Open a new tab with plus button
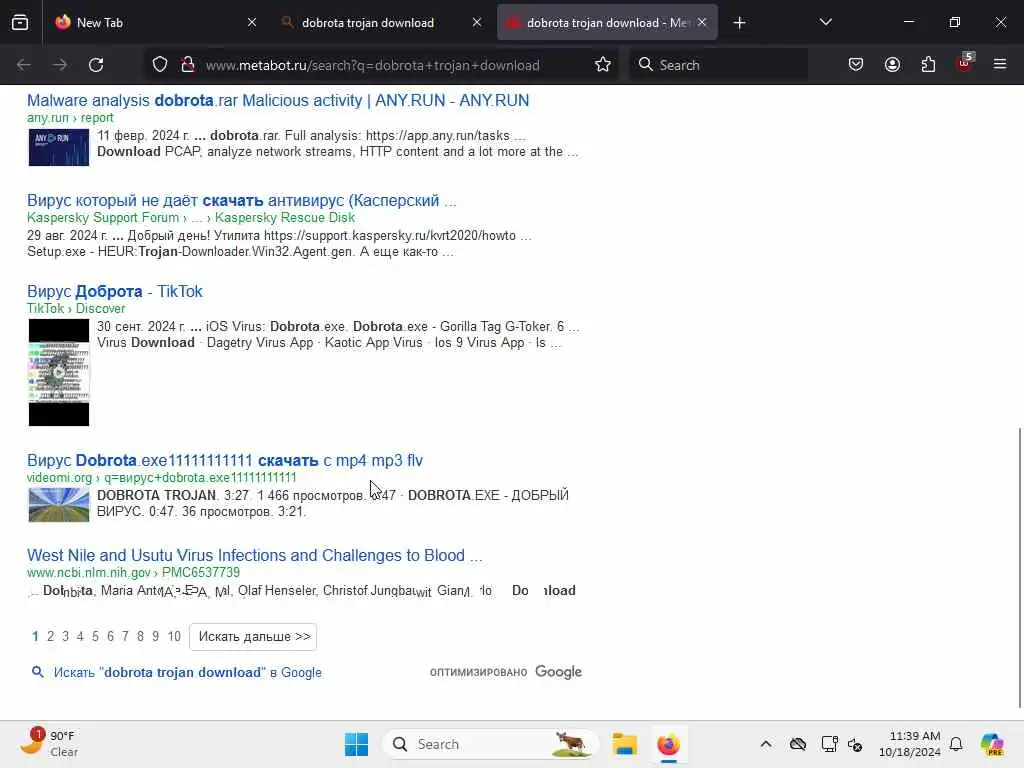Viewport: 1024px width, 768px height. coord(739,23)
